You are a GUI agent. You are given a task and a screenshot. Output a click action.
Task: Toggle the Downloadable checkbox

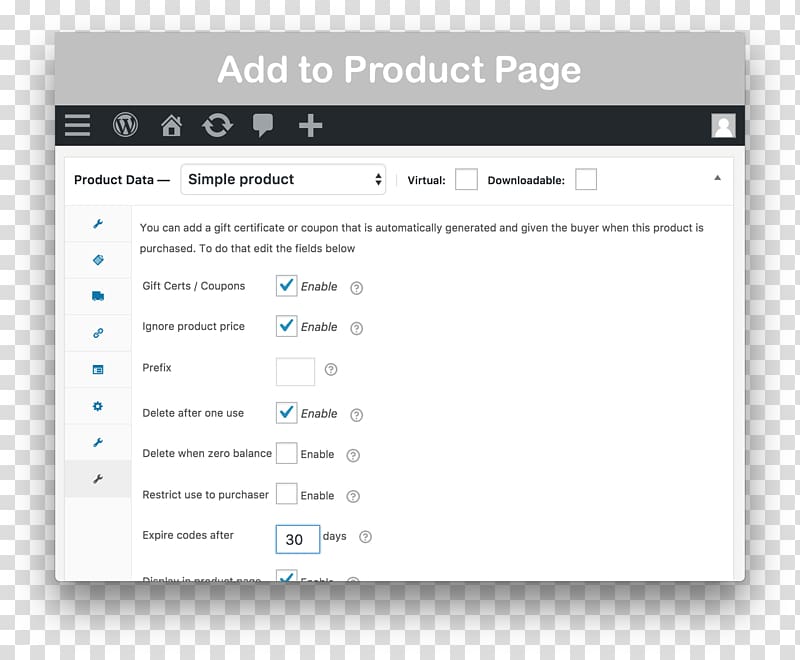tap(586, 180)
